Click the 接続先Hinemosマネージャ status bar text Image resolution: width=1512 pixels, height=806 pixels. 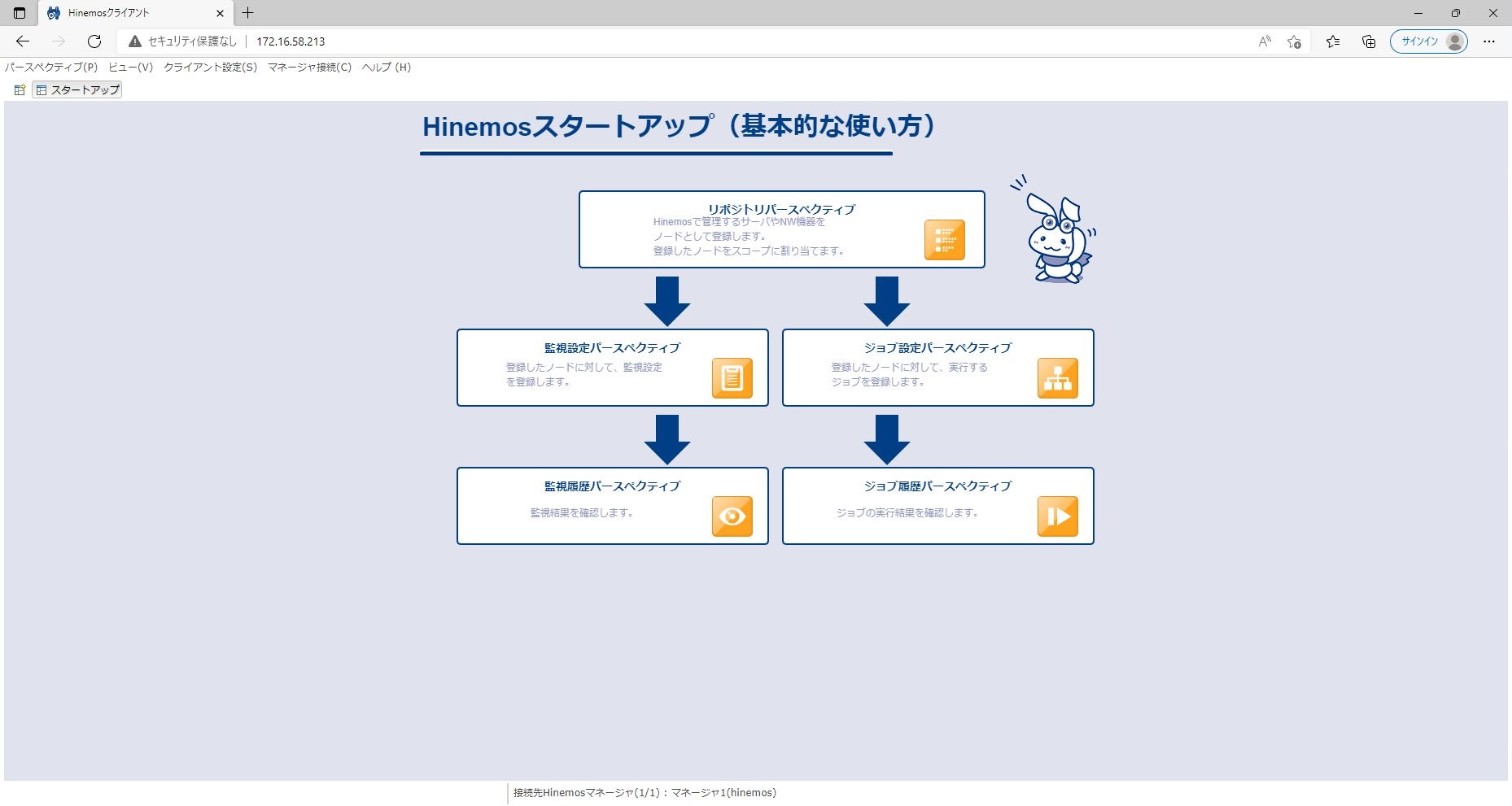coord(645,792)
